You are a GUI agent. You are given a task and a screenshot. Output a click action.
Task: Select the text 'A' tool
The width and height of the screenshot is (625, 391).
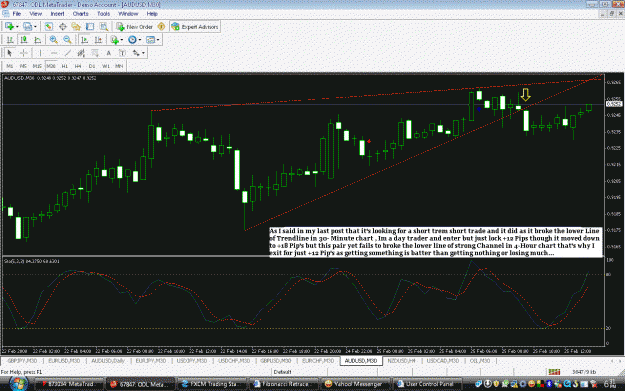point(108,53)
